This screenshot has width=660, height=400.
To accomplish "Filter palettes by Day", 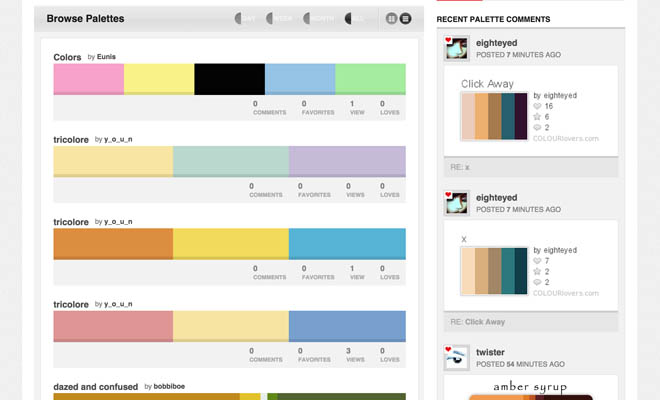I will pos(245,19).
